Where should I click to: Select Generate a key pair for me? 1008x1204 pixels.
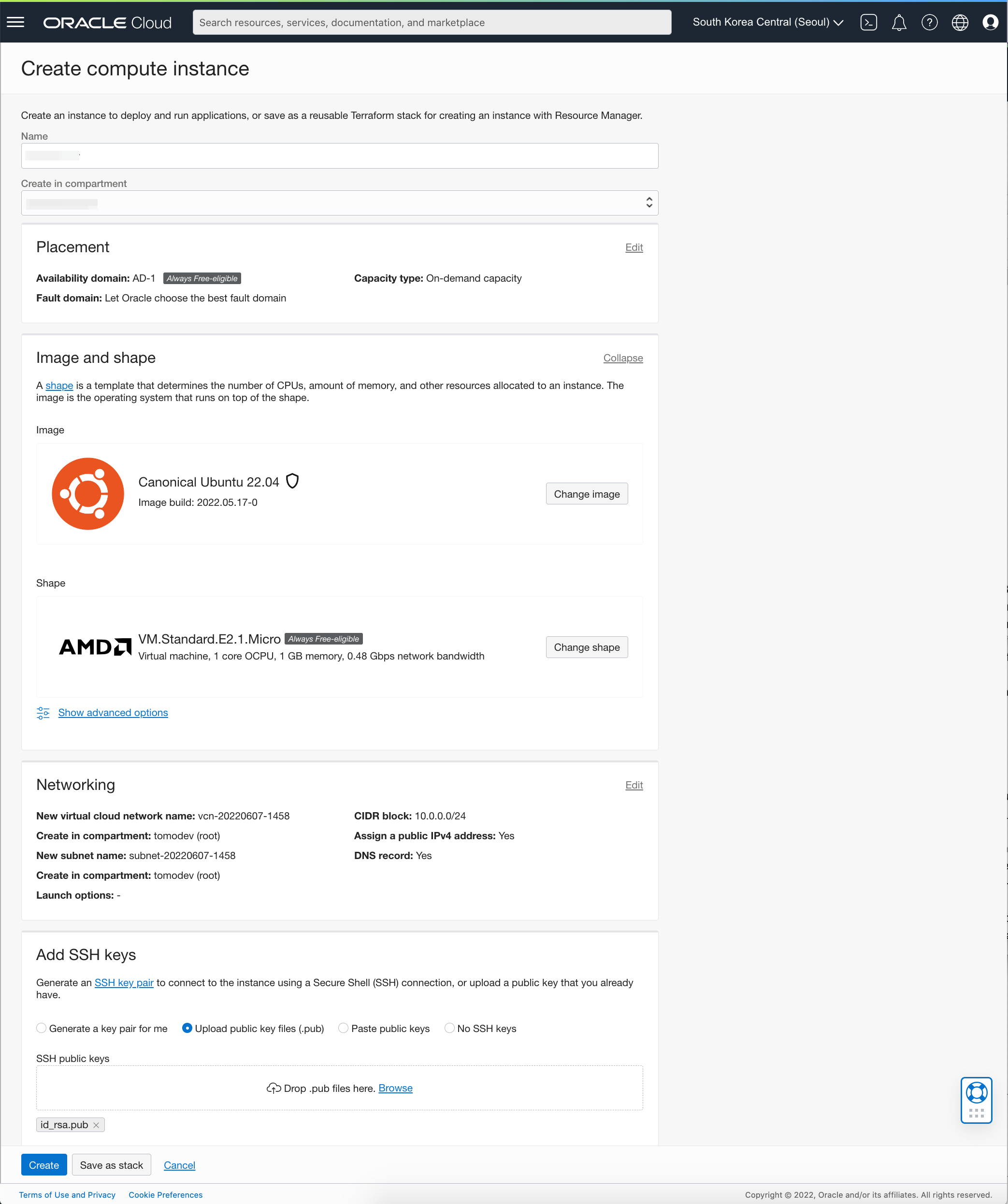[x=41, y=1029]
